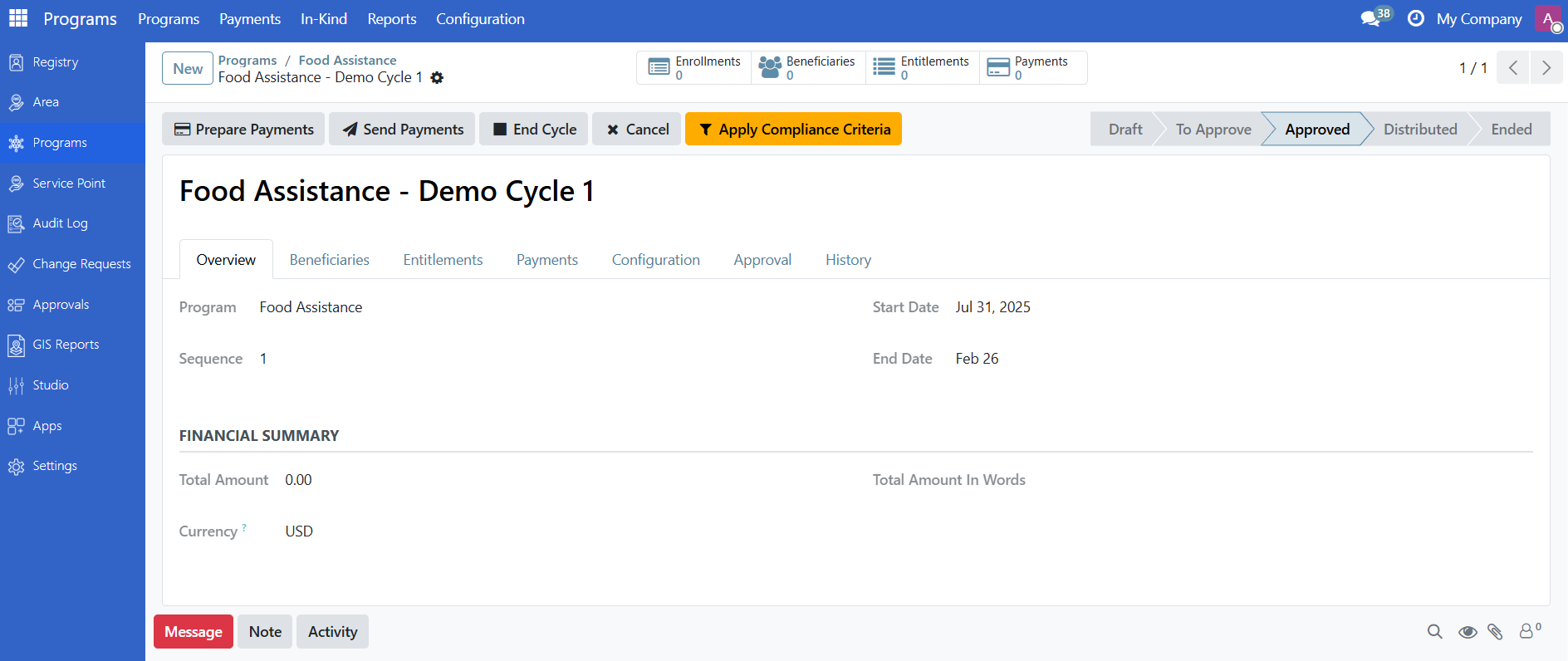Click the End Date value Feb 26
The height and width of the screenshot is (661, 1568).
pyautogui.click(x=977, y=359)
